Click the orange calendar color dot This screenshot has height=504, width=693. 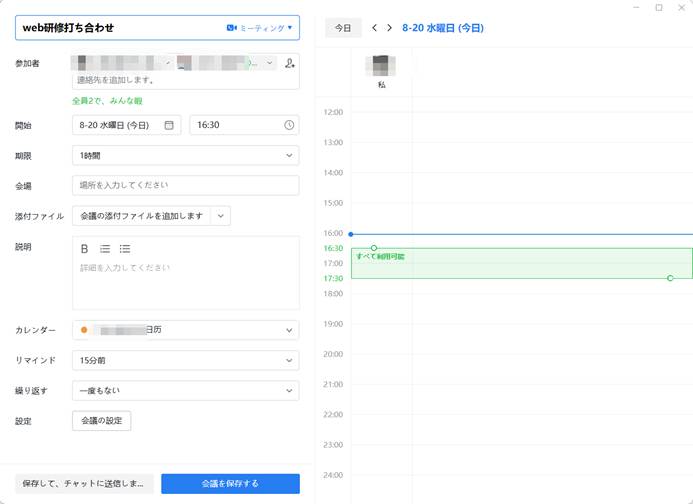tap(84, 330)
